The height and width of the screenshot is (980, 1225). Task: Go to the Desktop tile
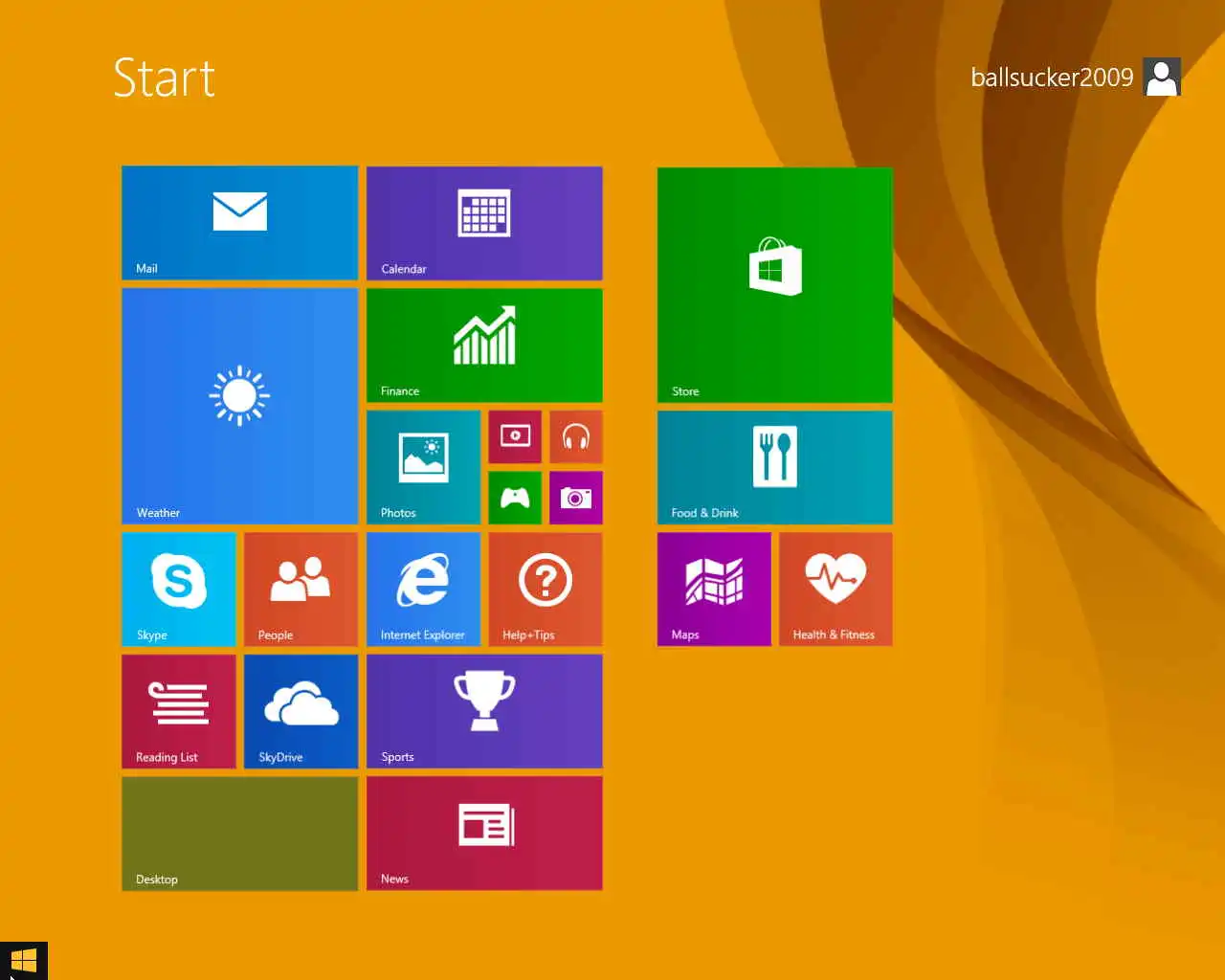[239, 834]
